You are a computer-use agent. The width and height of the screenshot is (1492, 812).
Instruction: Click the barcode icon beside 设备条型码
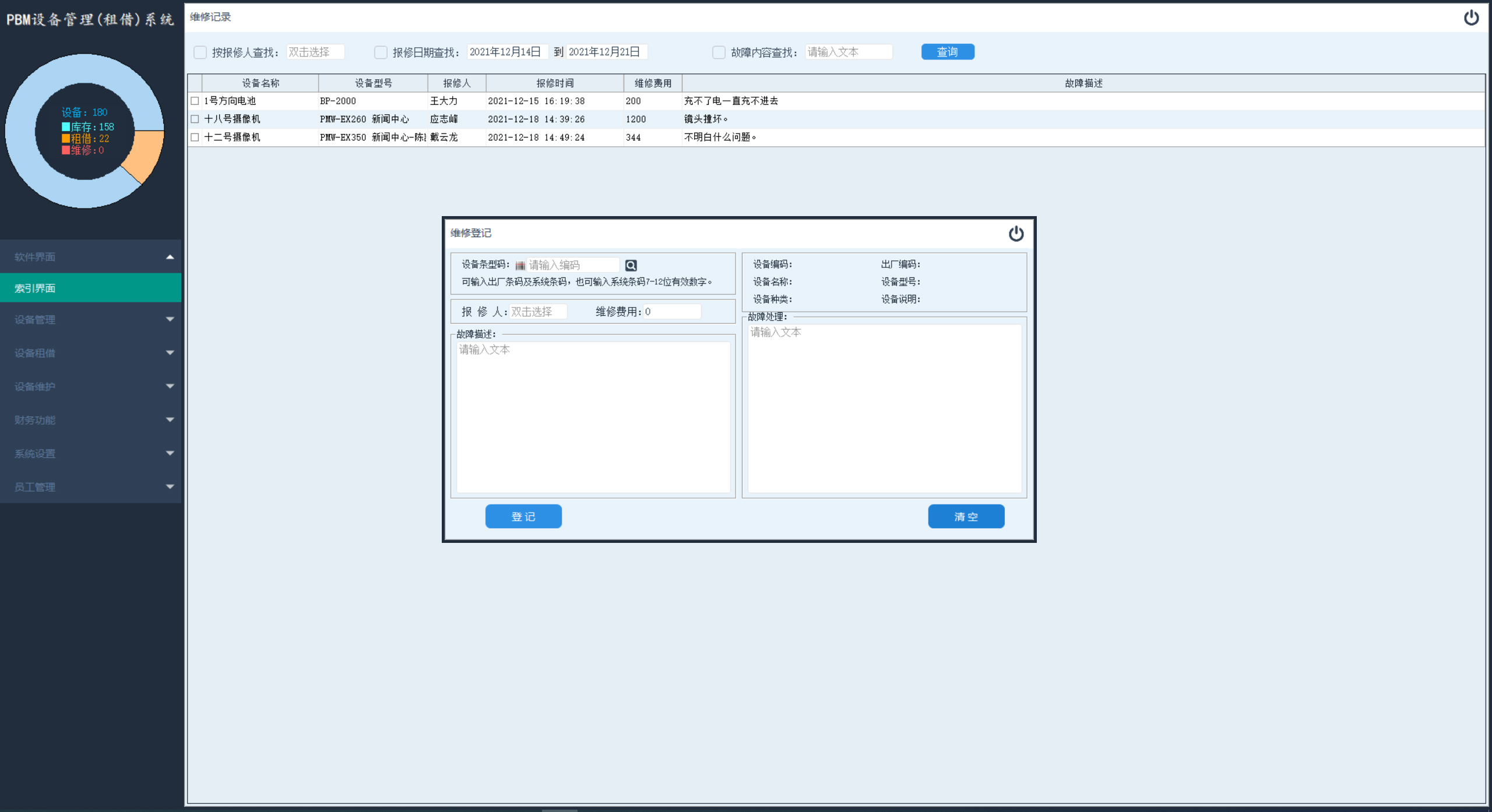[x=520, y=266]
